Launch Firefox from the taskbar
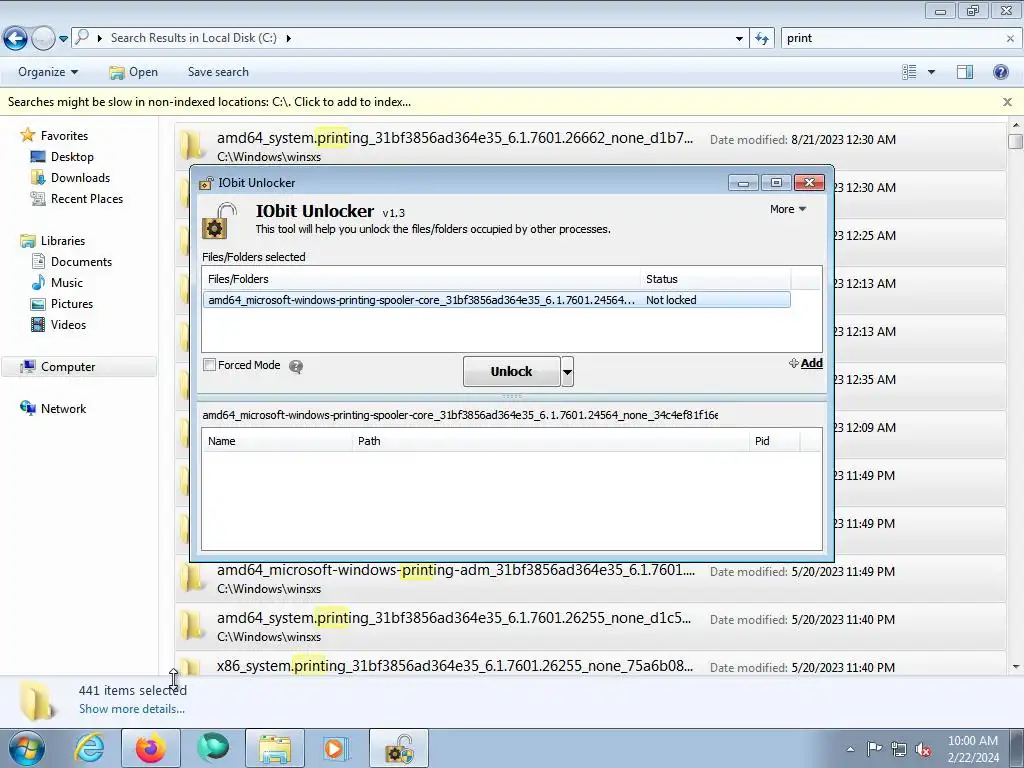1024x768 pixels. point(150,748)
